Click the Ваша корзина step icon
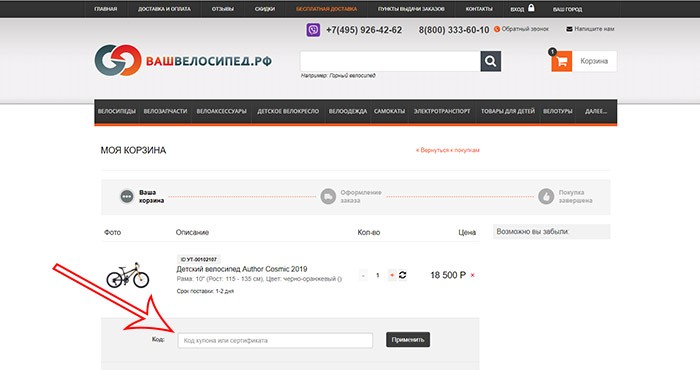 (127, 196)
